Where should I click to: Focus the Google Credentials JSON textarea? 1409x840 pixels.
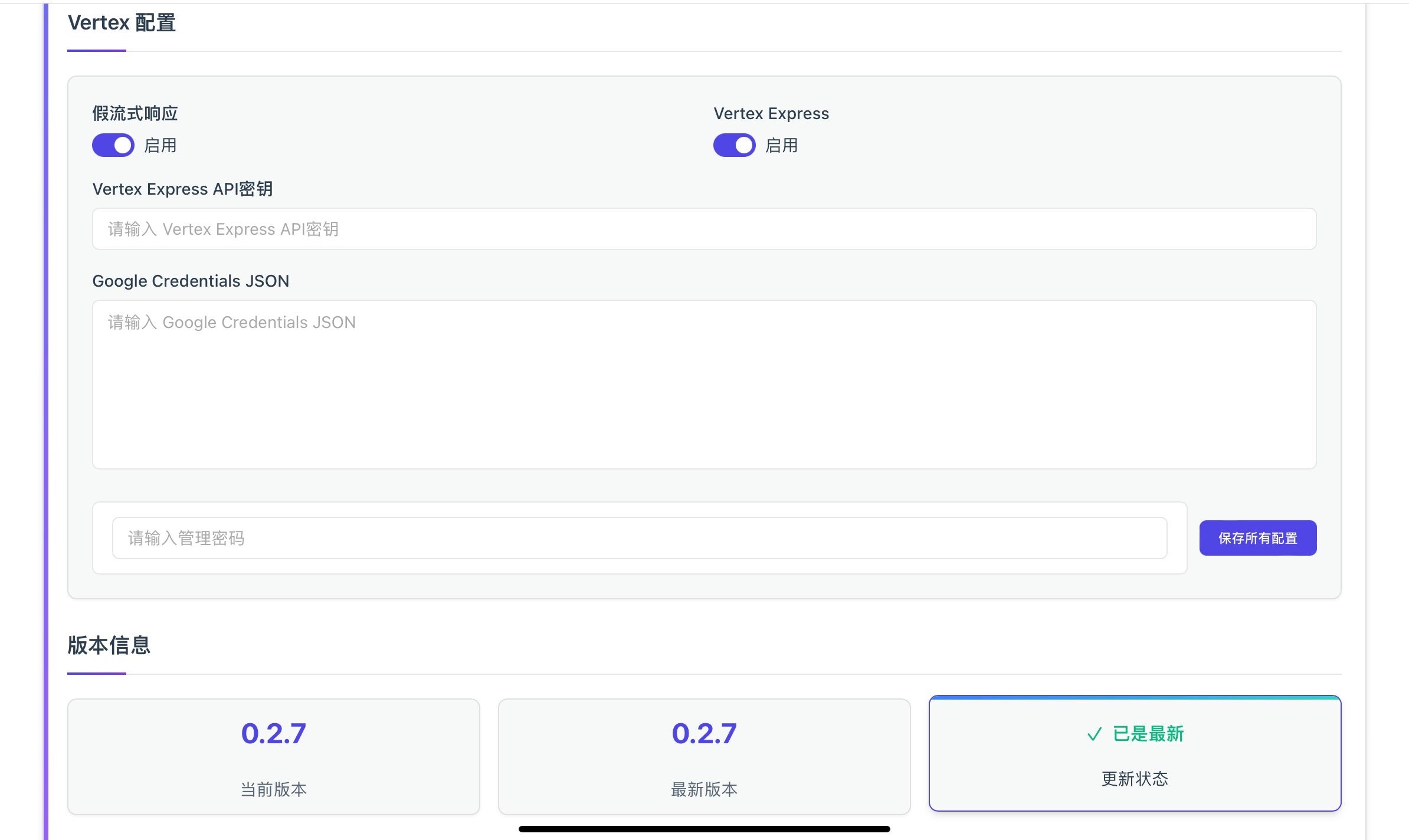[704, 385]
